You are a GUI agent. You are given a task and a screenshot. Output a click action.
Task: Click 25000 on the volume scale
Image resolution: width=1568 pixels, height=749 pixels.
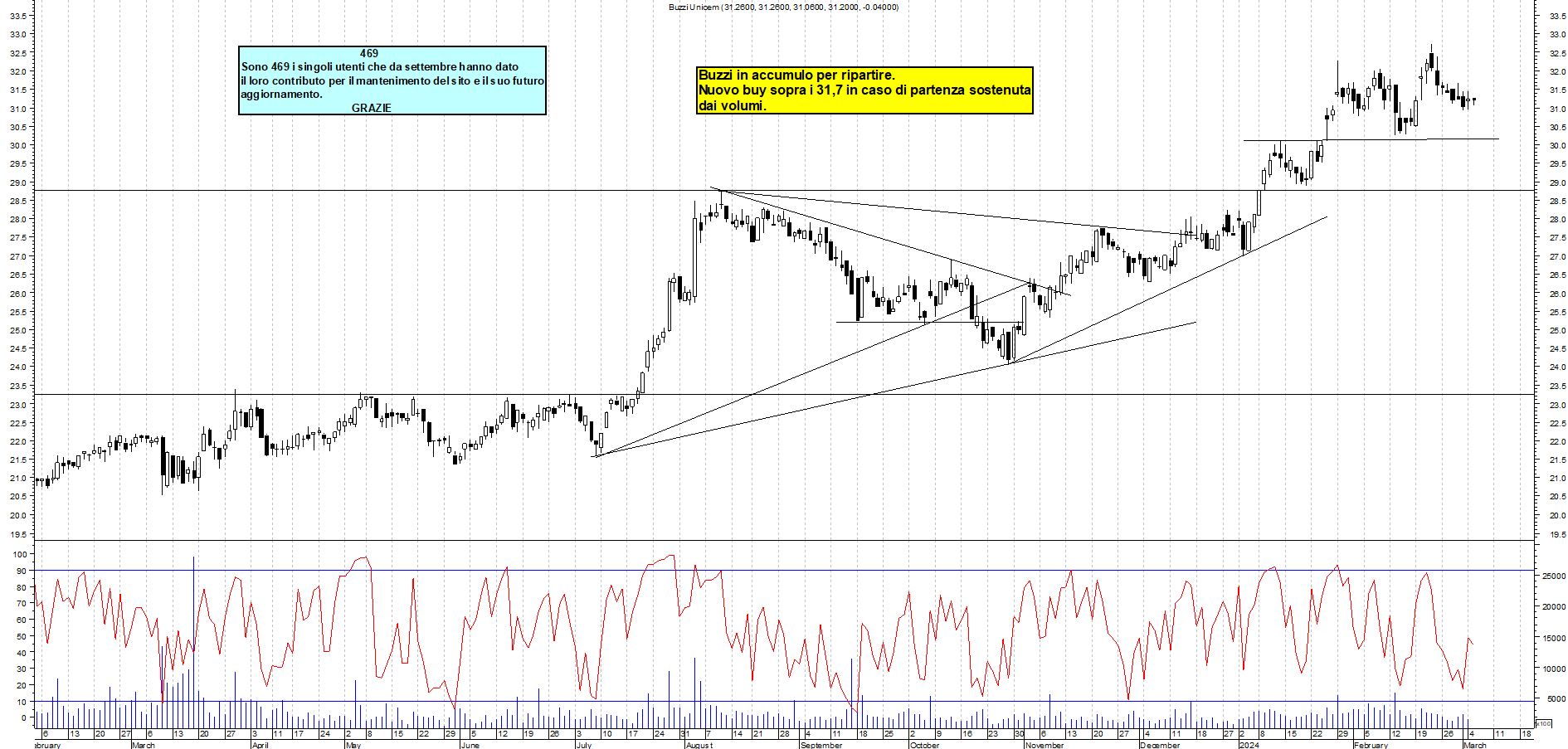point(1553,576)
